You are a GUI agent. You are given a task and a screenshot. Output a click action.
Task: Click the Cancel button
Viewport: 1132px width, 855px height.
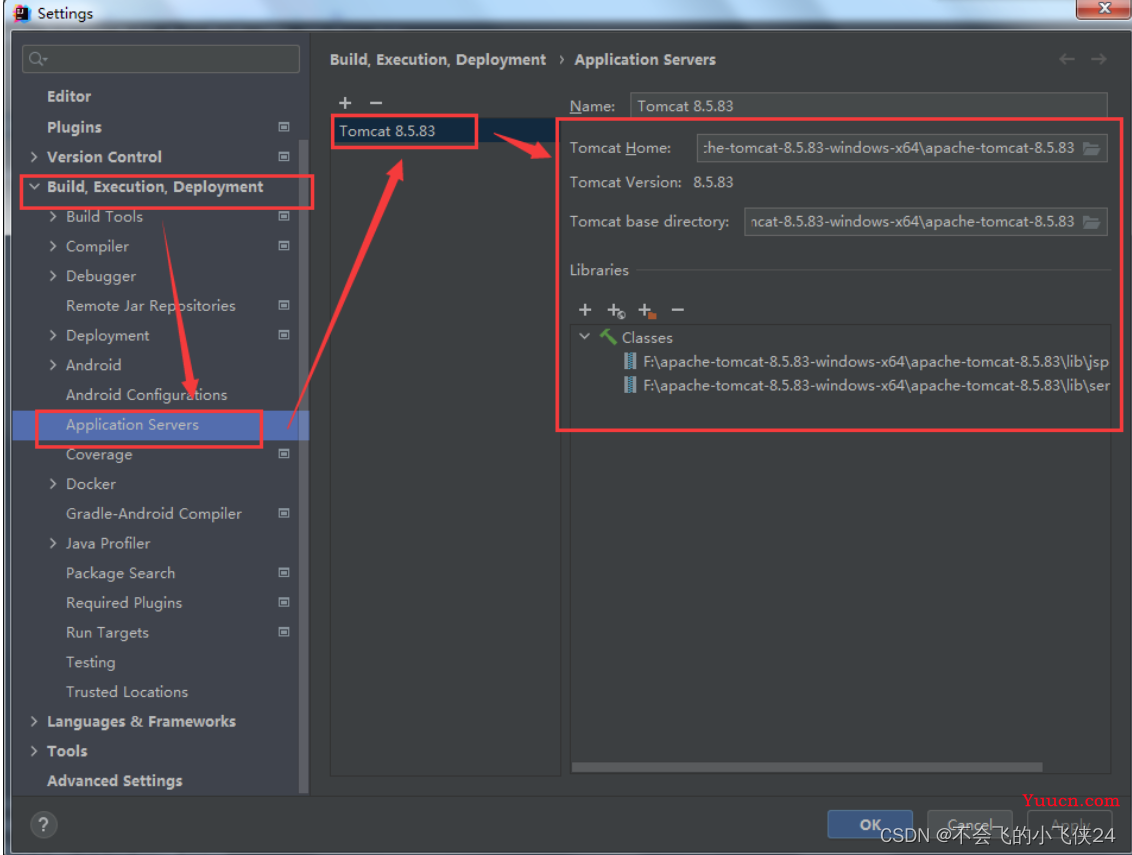pos(970,824)
